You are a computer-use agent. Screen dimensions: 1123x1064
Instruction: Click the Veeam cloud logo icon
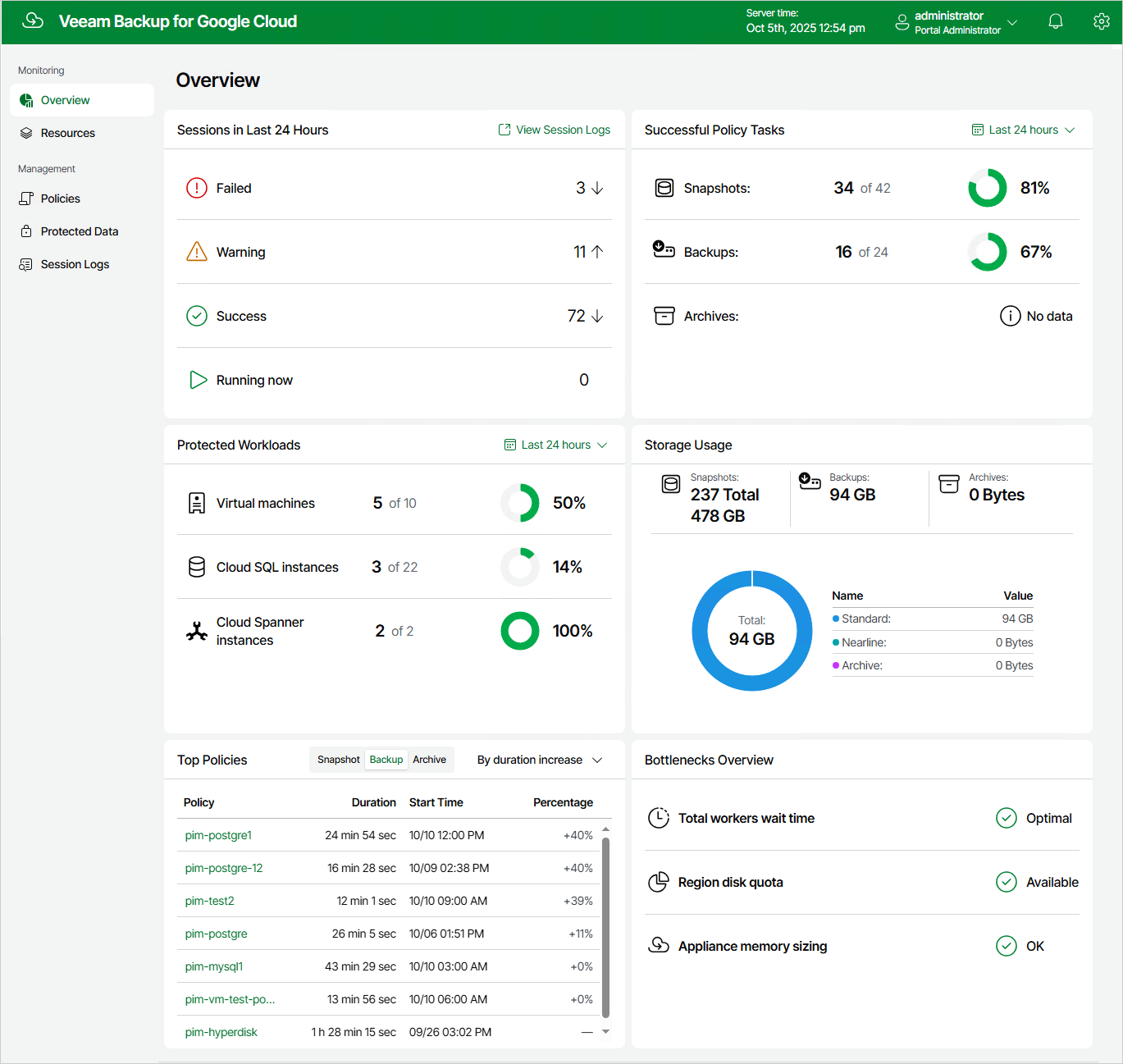pyautogui.click(x=33, y=21)
